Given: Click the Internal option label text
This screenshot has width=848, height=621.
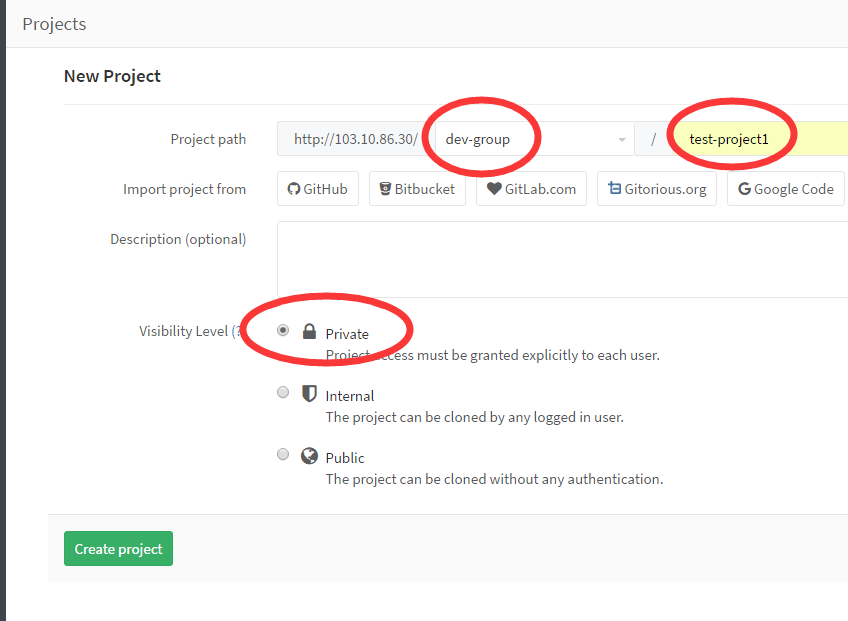Looking at the screenshot, I should [x=350, y=396].
